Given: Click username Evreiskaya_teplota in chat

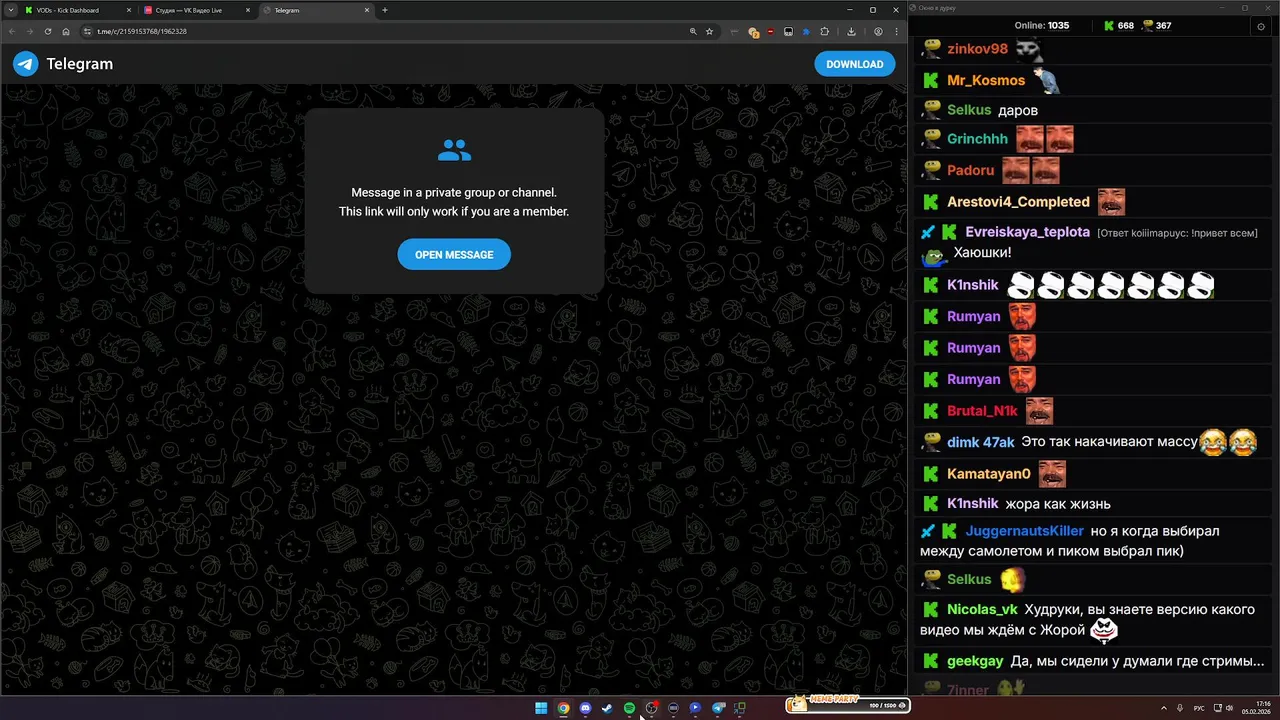Looking at the screenshot, I should tap(1027, 232).
